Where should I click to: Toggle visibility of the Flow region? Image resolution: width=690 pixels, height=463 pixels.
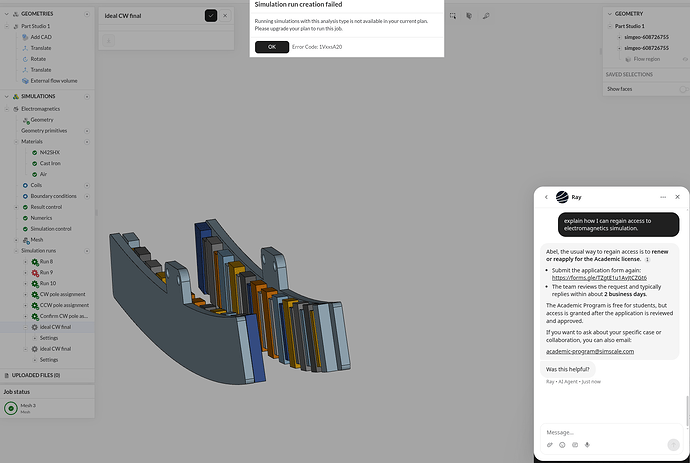coord(685,59)
